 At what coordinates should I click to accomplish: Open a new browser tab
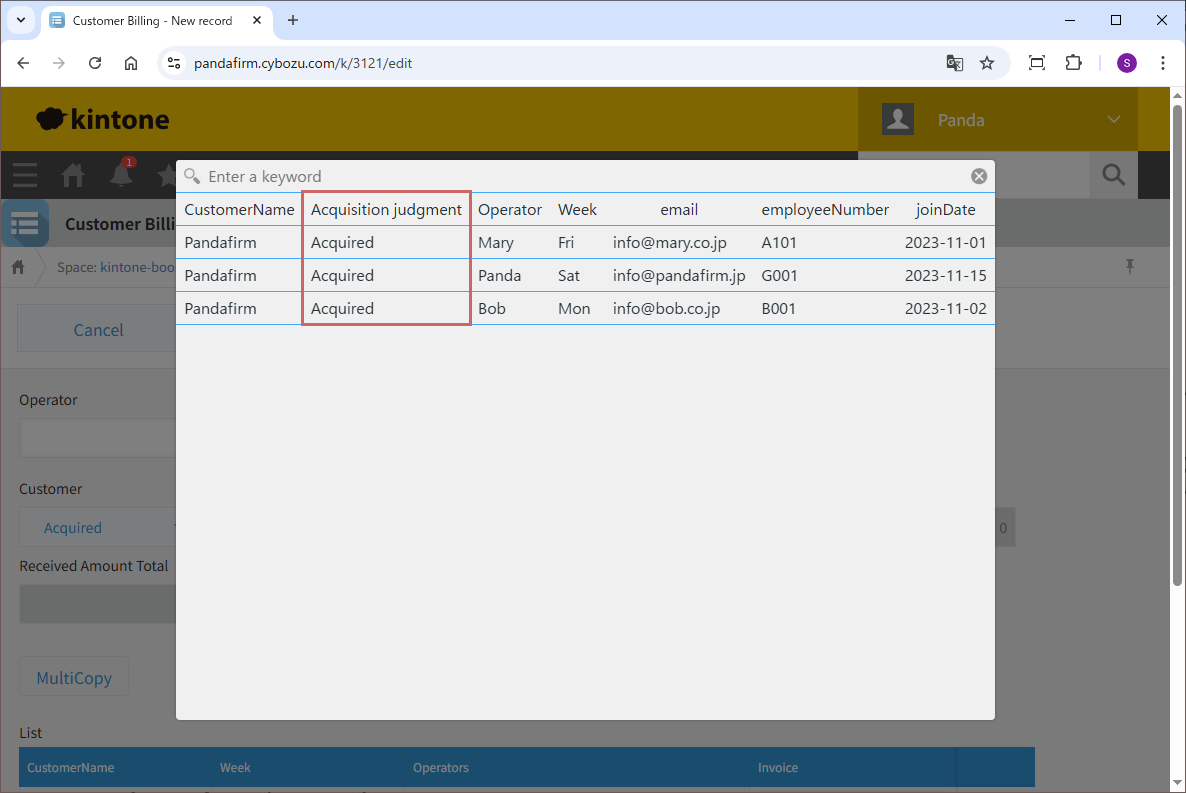[293, 20]
